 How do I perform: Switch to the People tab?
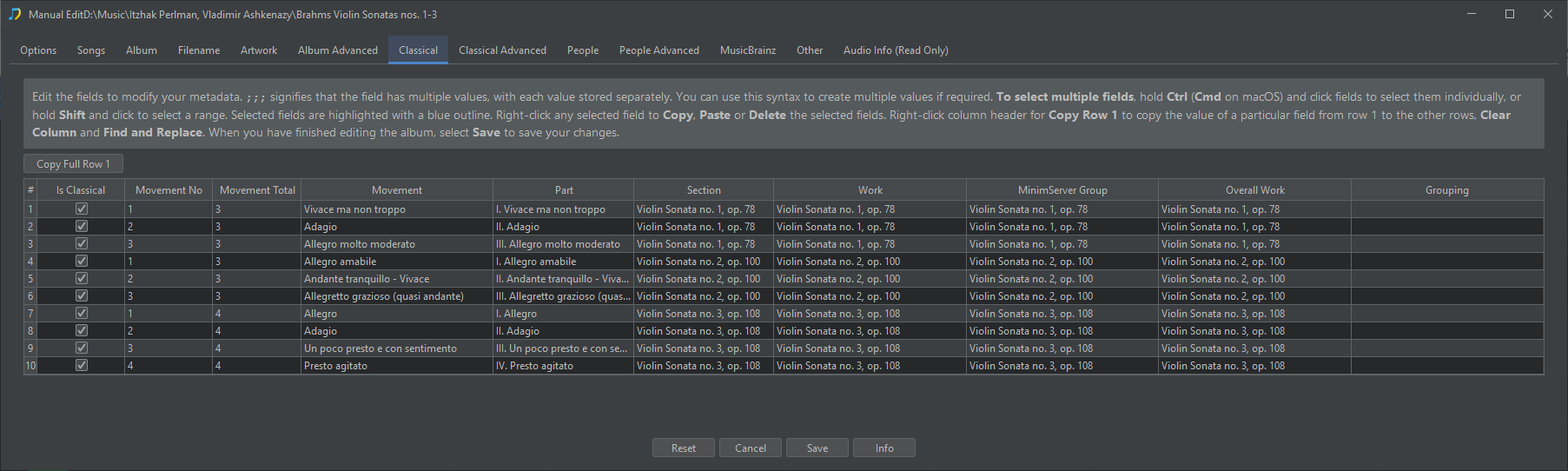pos(583,50)
